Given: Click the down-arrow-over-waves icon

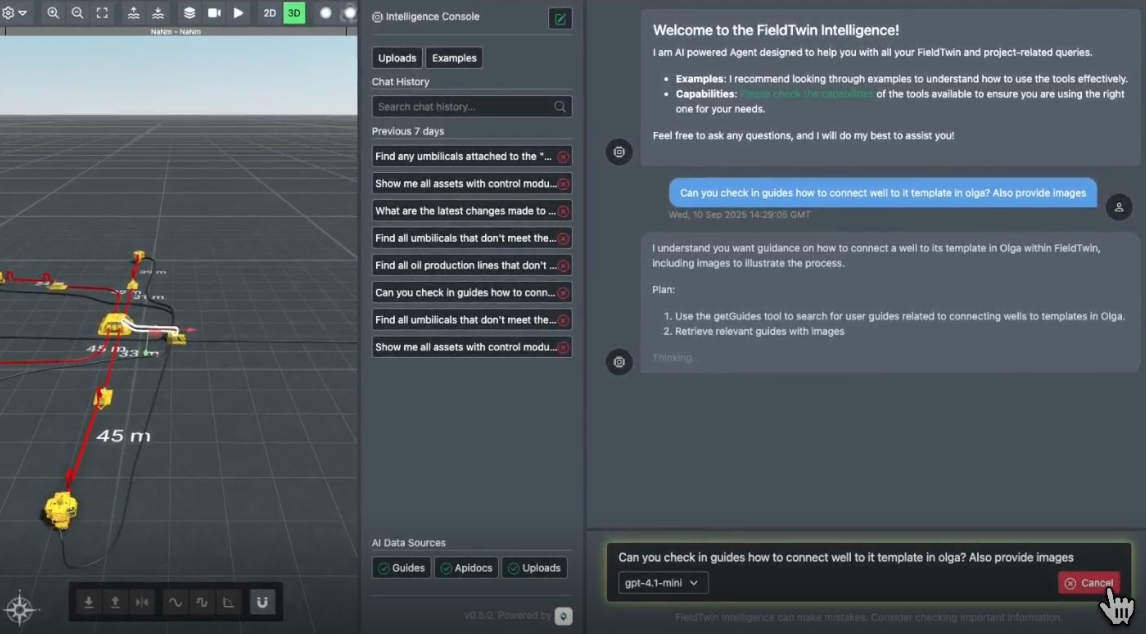Looking at the screenshot, I should click(x=158, y=13).
